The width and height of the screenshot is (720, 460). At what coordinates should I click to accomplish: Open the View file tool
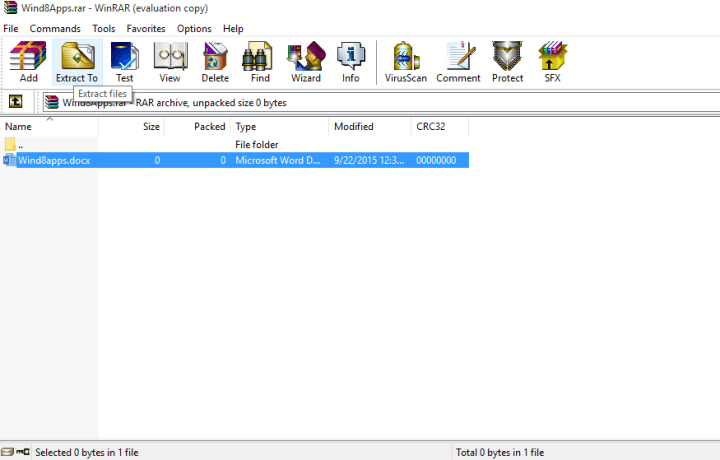170,62
